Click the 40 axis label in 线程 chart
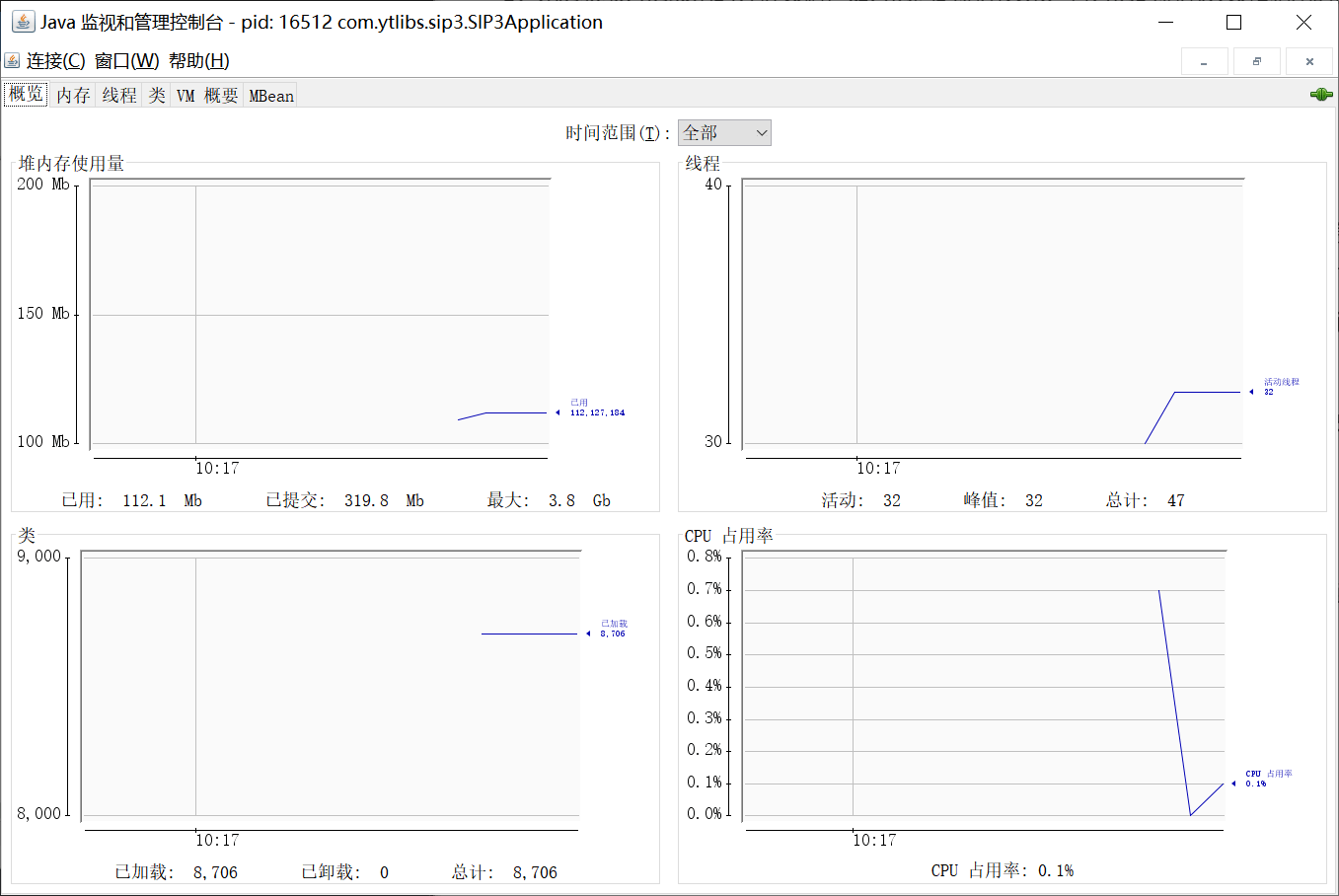Viewport: 1339px width, 896px height. point(713,185)
